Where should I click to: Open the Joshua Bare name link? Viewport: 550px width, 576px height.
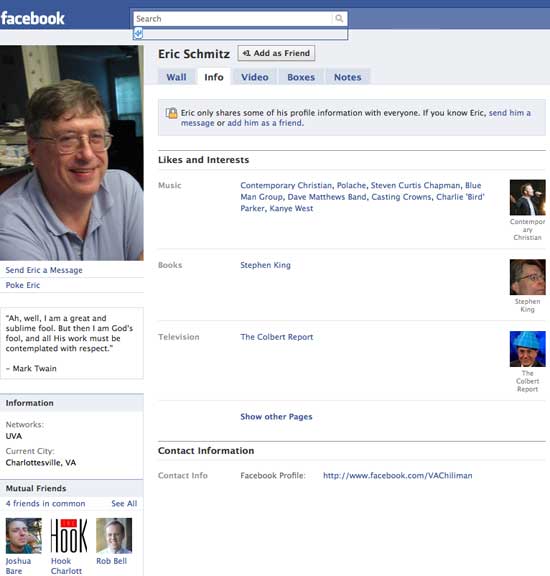click(18, 566)
